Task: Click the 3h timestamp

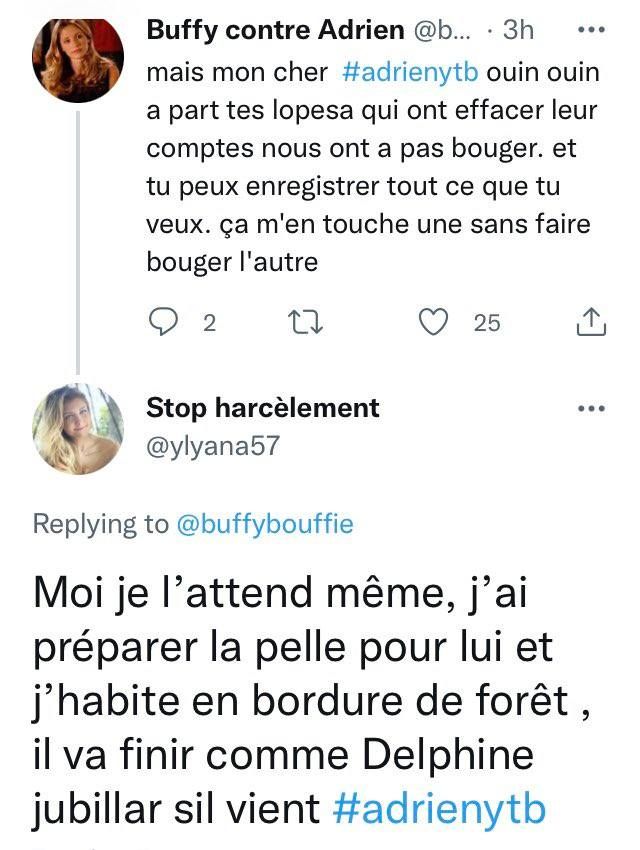Action: [518, 30]
